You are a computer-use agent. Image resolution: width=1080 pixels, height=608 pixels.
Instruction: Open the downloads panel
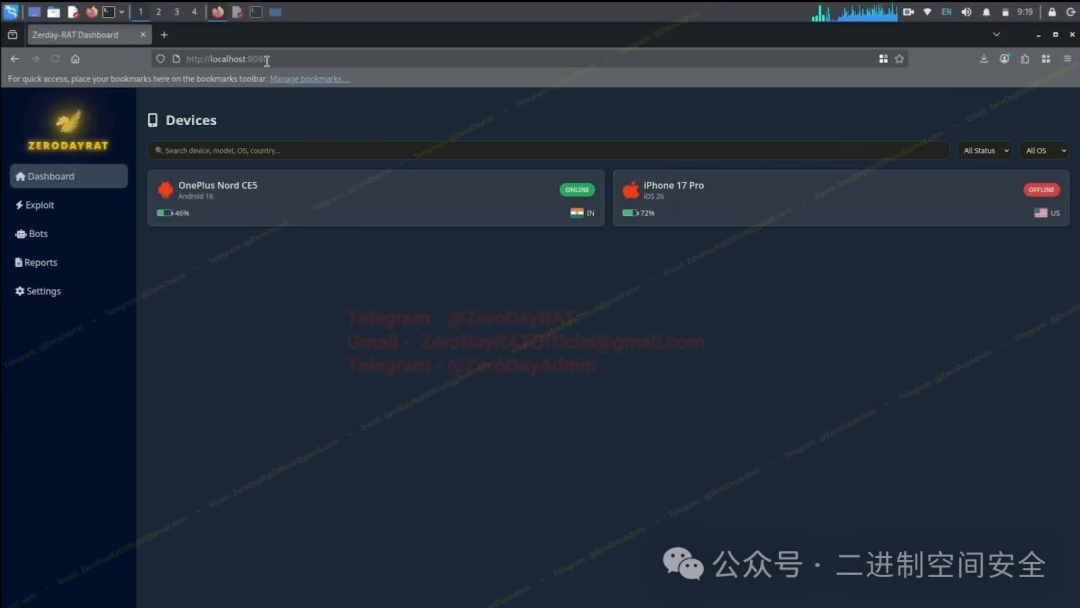point(984,59)
